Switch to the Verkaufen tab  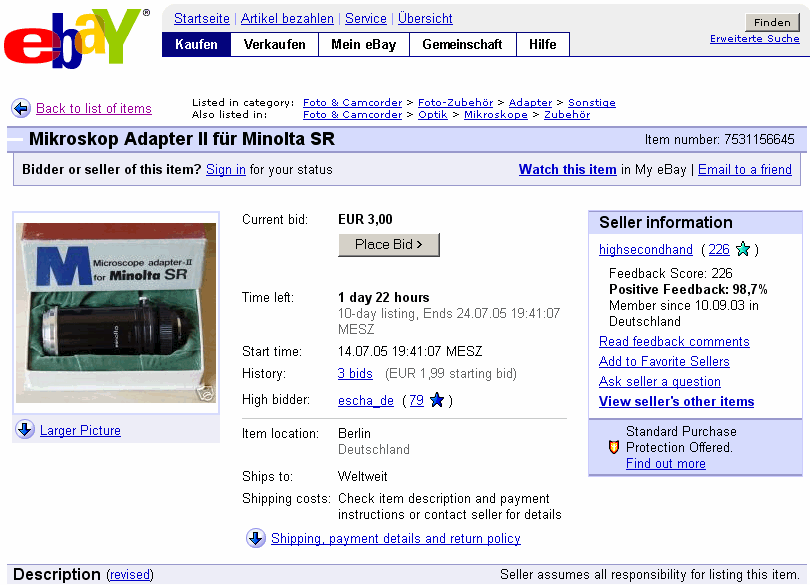pyautogui.click(x=274, y=44)
